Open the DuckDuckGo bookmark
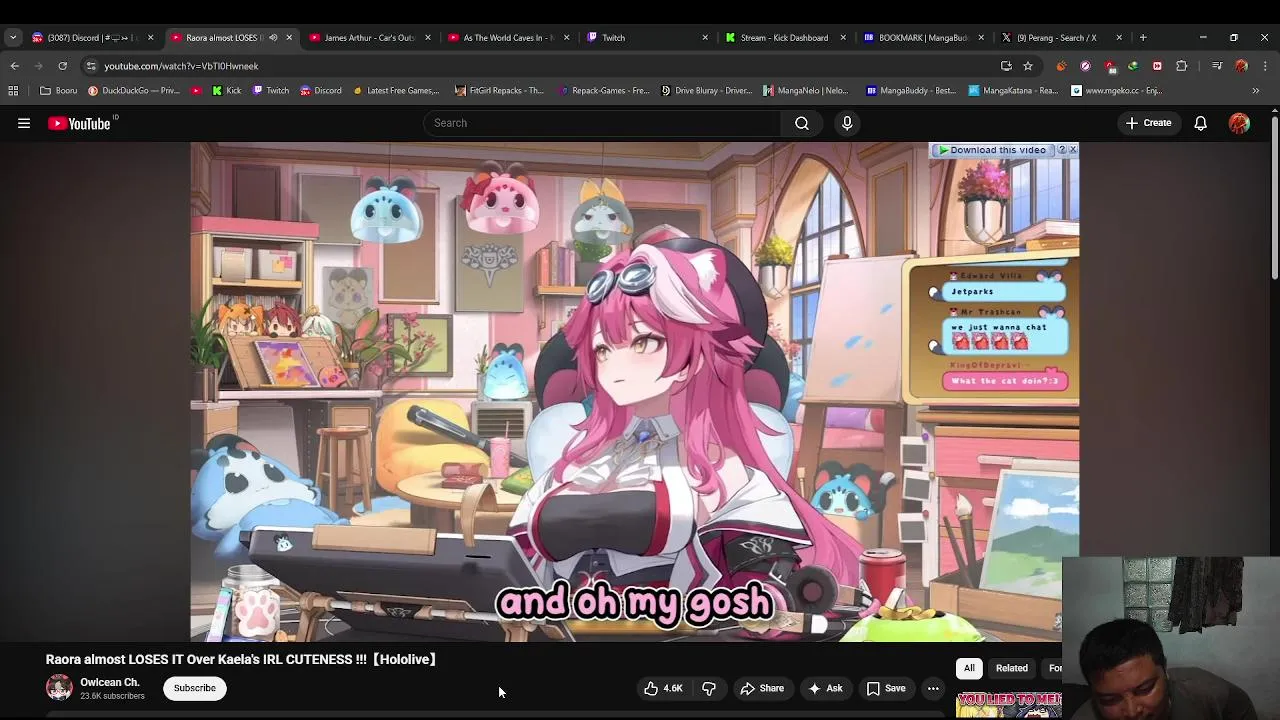Screen dimensions: 1280x720 (134, 90)
